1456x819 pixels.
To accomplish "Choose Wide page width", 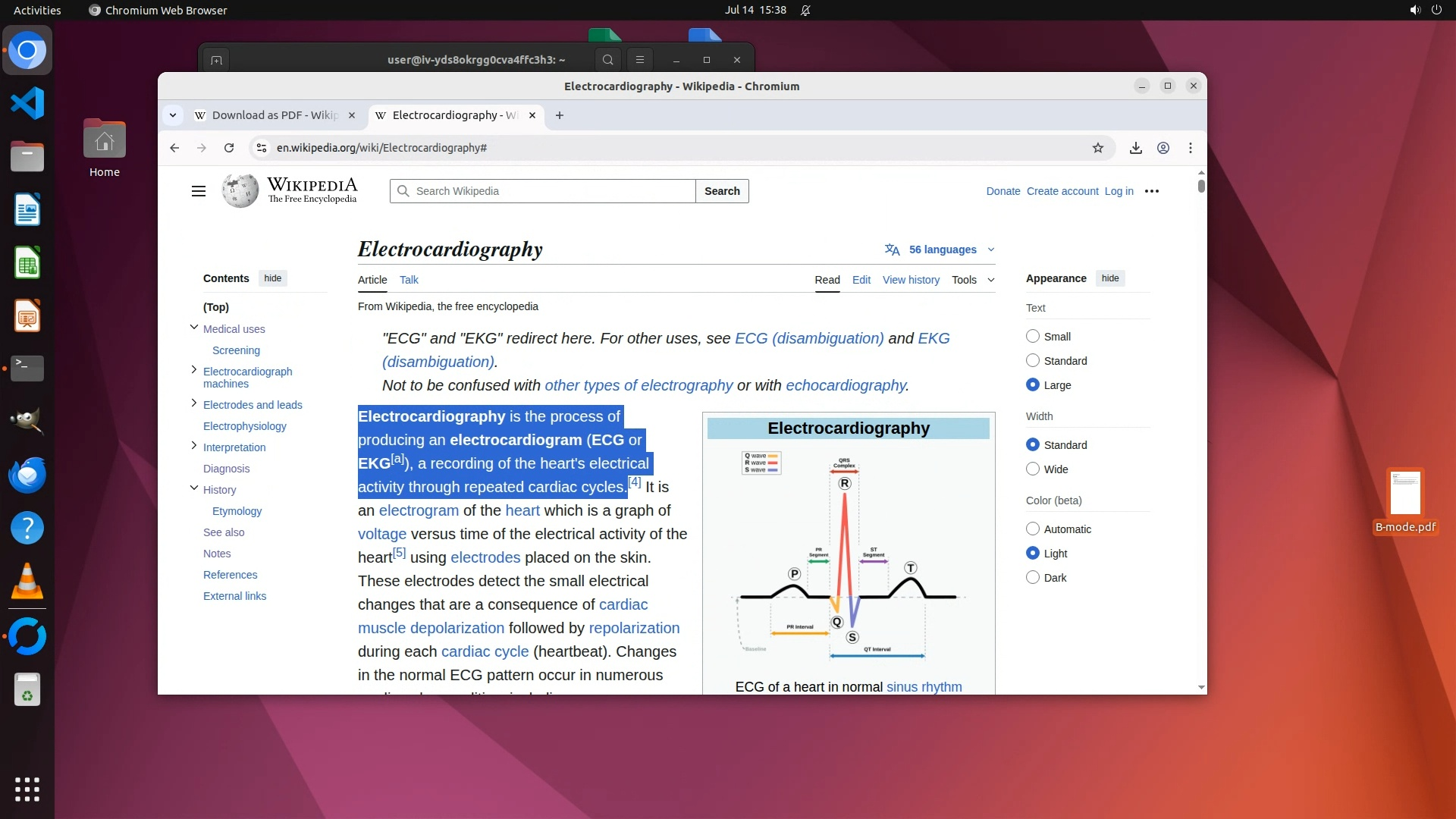I will coord(1032,469).
